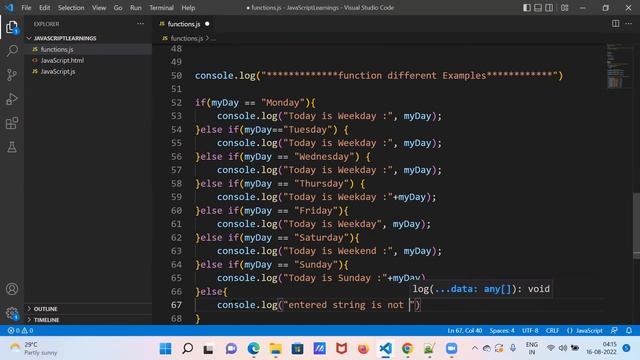The width and height of the screenshot is (640, 360).
Task: Open Customize Layout icon
Action: click(564, 8)
